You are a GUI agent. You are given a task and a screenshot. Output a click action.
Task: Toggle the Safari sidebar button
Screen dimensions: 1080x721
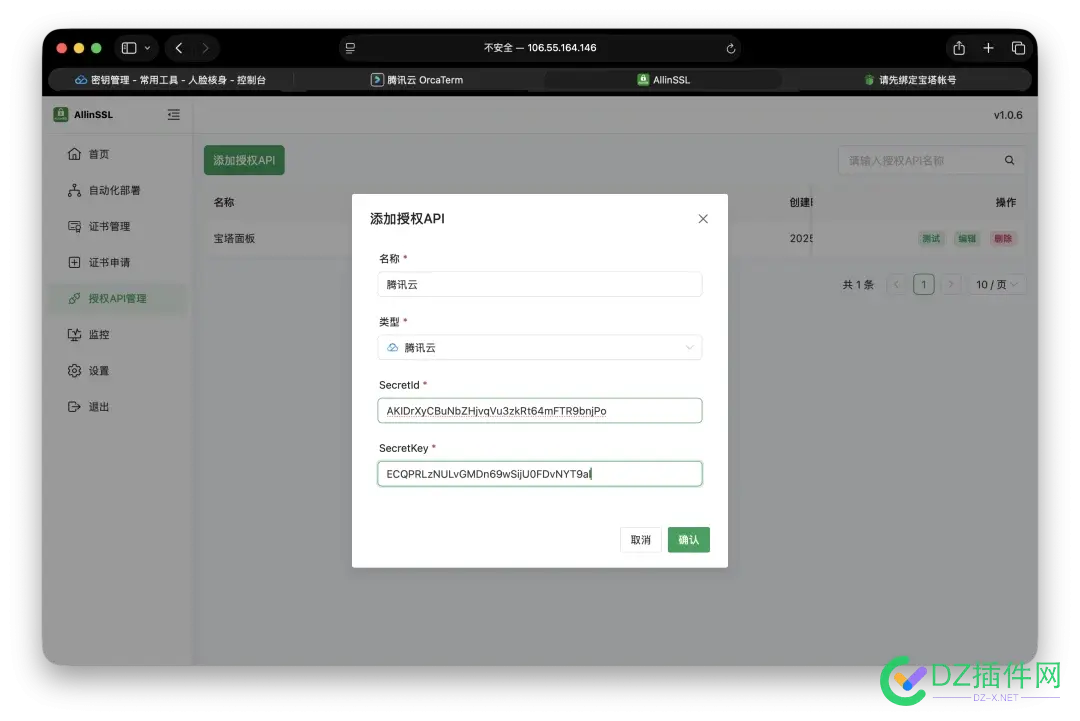point(129,48)
